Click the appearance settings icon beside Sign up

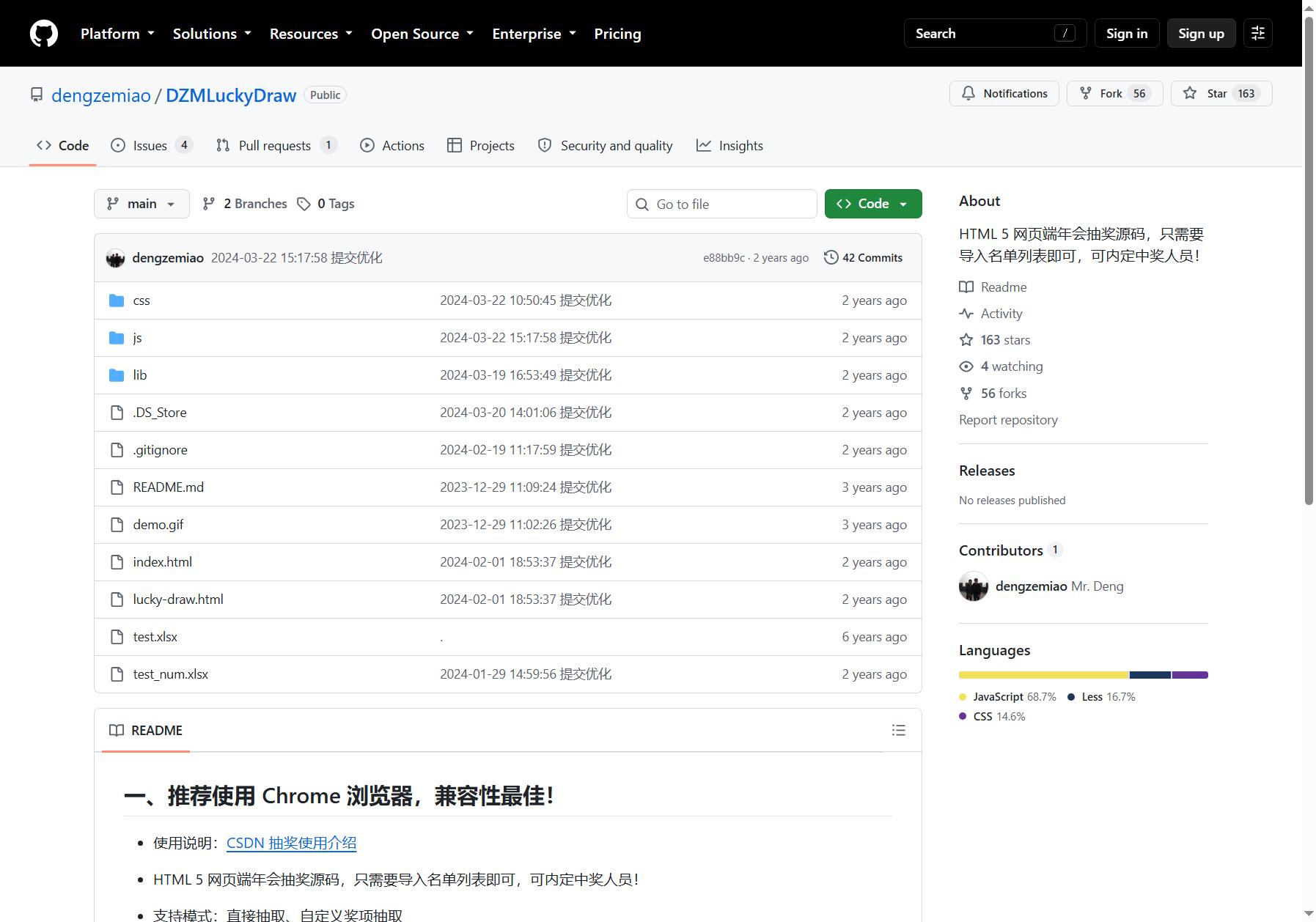click(1258, 33)
